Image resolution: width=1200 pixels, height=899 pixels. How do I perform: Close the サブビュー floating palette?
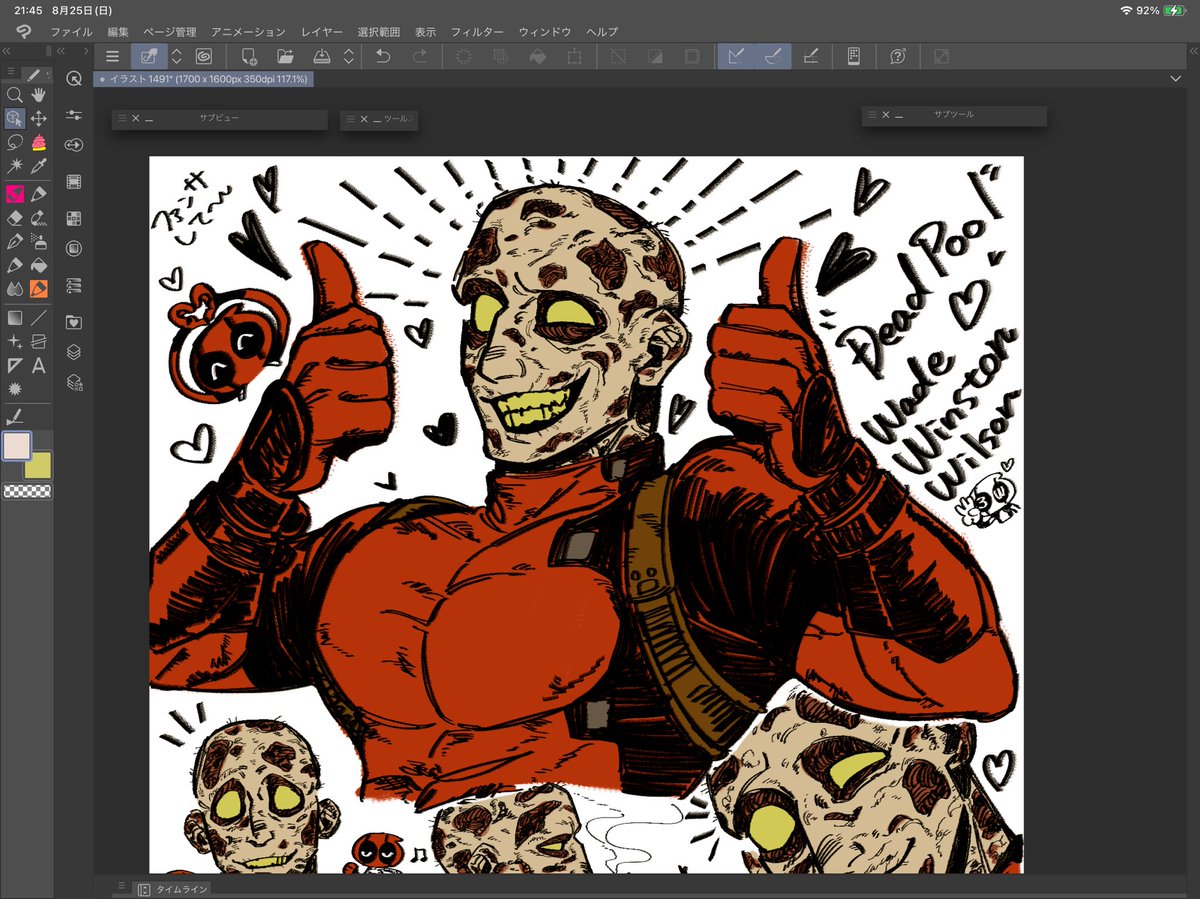pyautogui.click(x=135, y=118)
